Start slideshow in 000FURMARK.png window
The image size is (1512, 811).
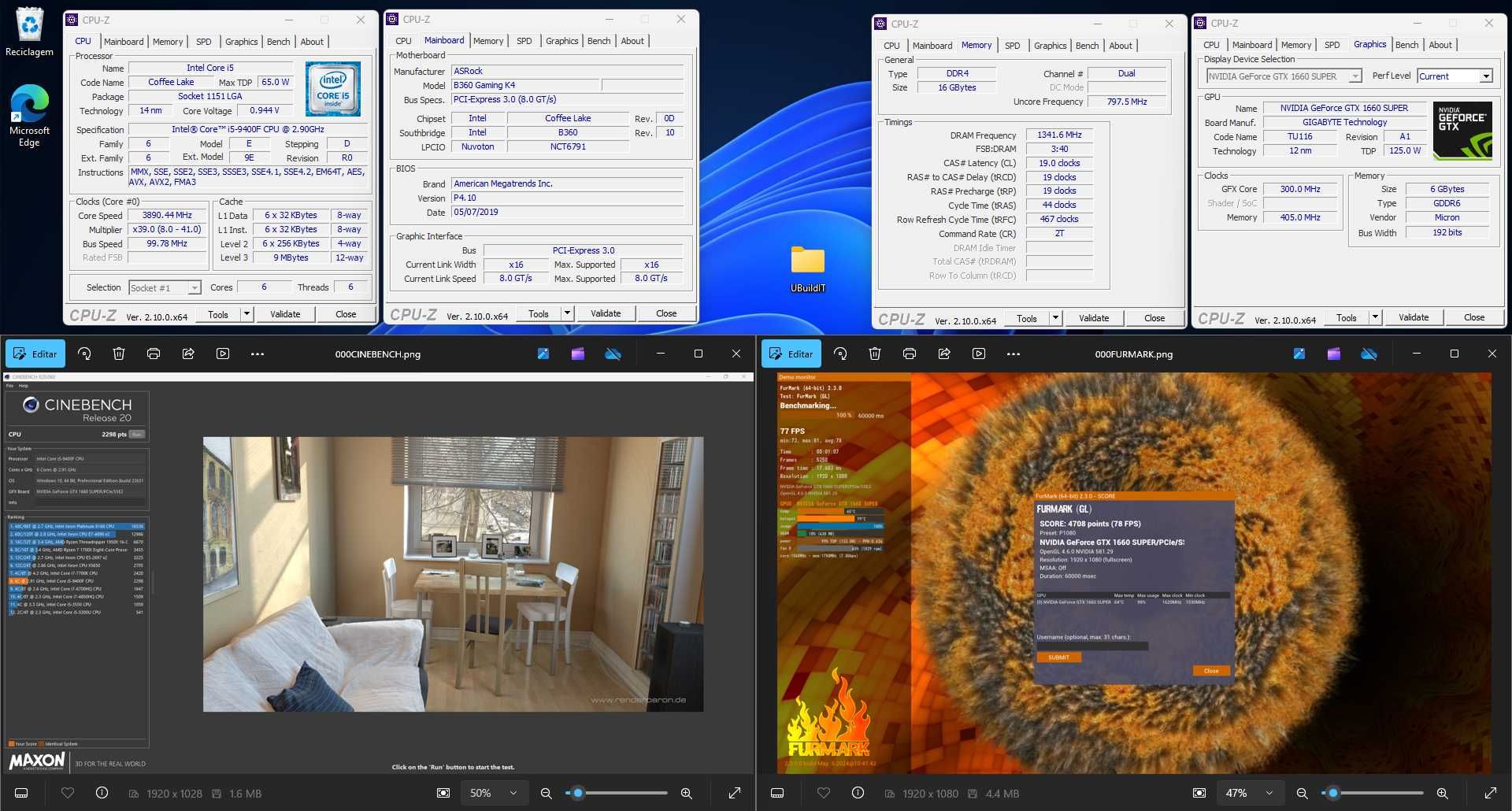coord(979,354)
